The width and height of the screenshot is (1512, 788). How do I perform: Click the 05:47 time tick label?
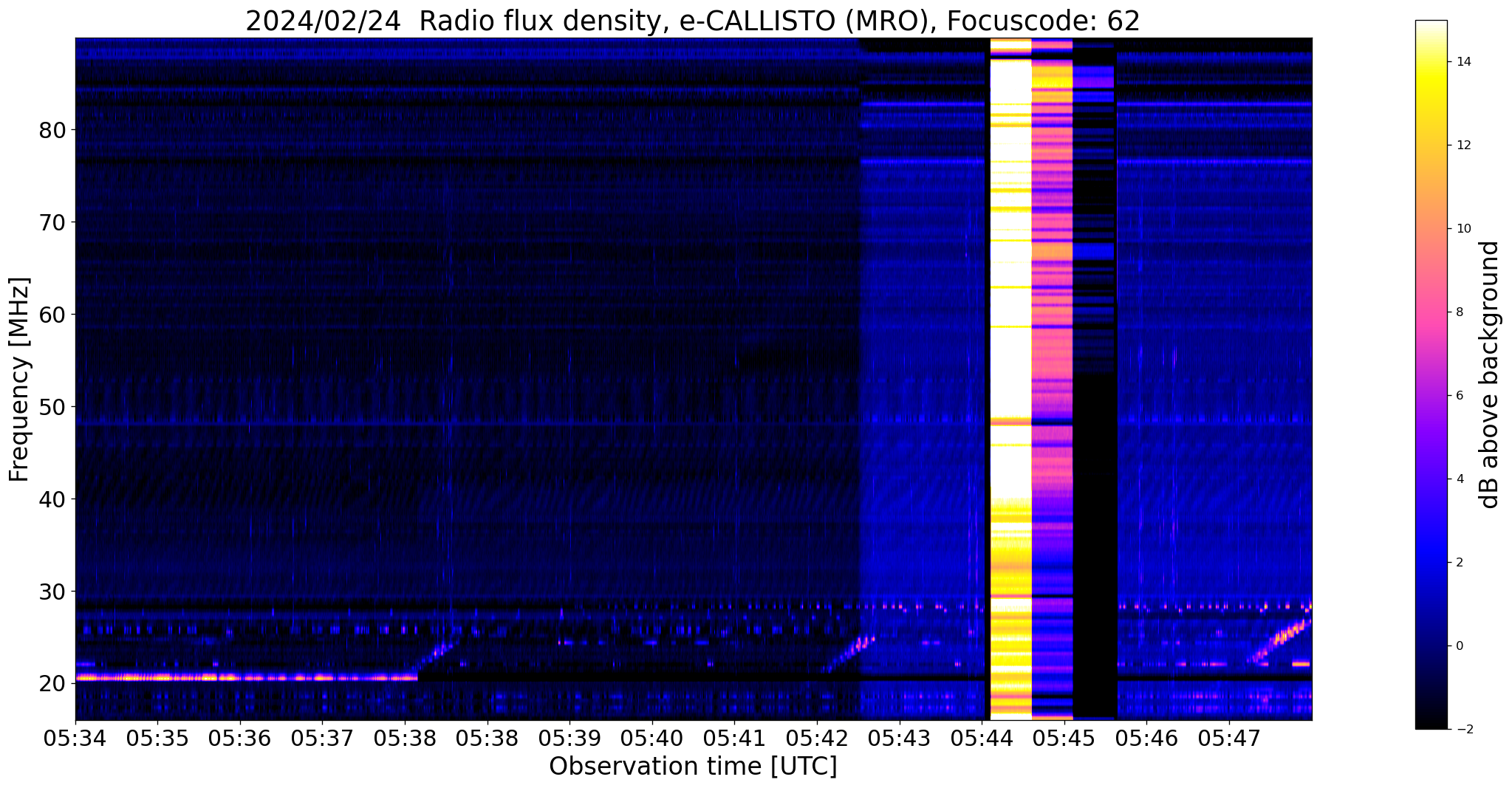tap(1229, 738)
